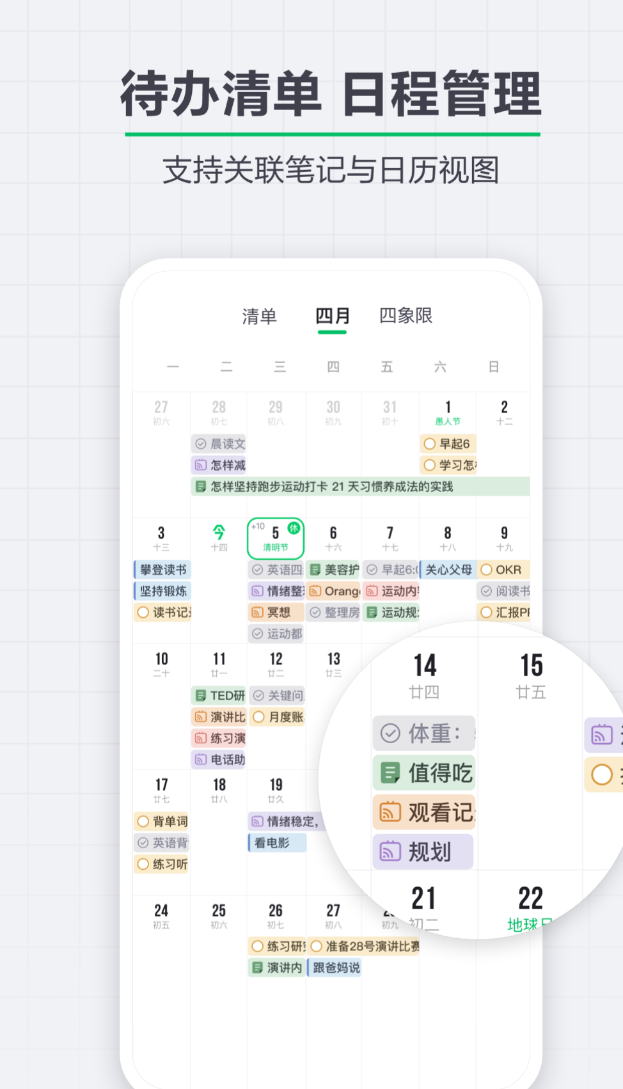Select day 15 廿五 in magnified view

[531, 675]
